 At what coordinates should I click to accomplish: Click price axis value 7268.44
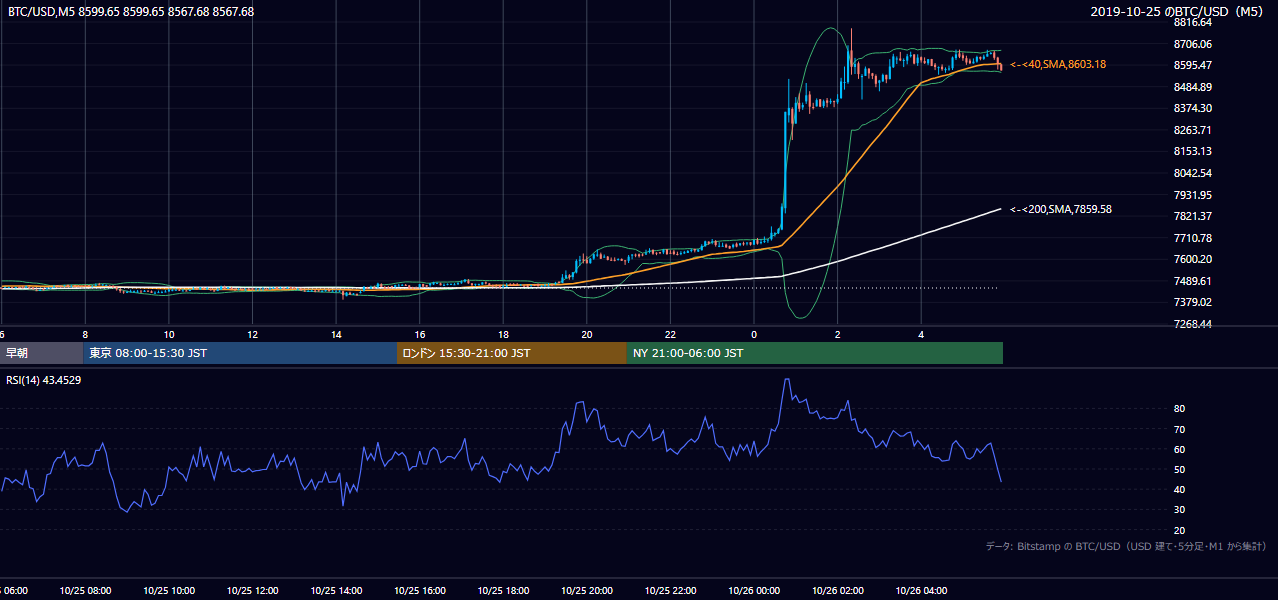(1193, 324)
